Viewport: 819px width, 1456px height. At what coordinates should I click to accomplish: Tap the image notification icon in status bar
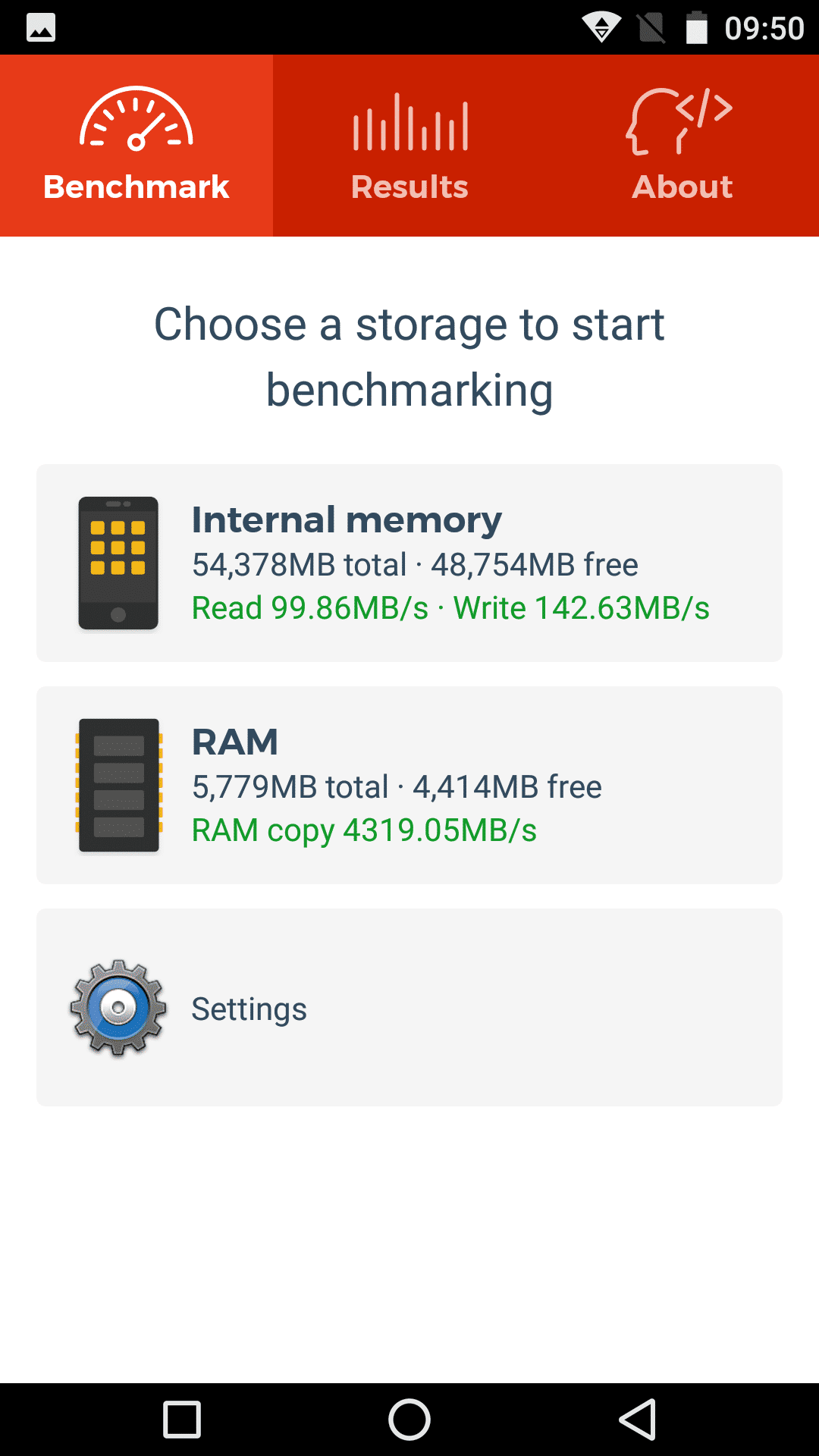[x=41, y=28]
